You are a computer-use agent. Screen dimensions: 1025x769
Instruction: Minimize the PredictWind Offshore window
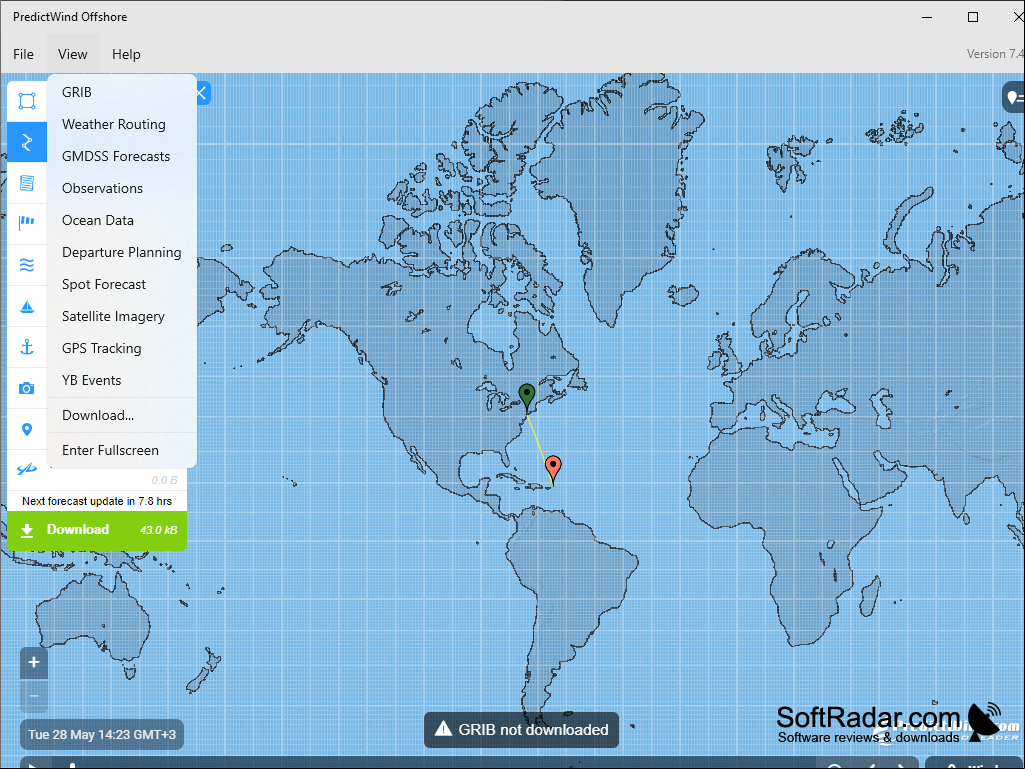(927, 17)
